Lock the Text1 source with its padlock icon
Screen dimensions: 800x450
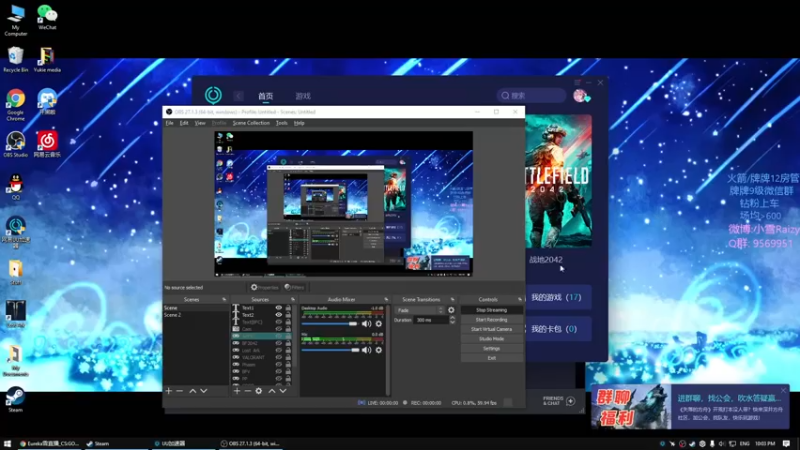[x=288, y=308]
